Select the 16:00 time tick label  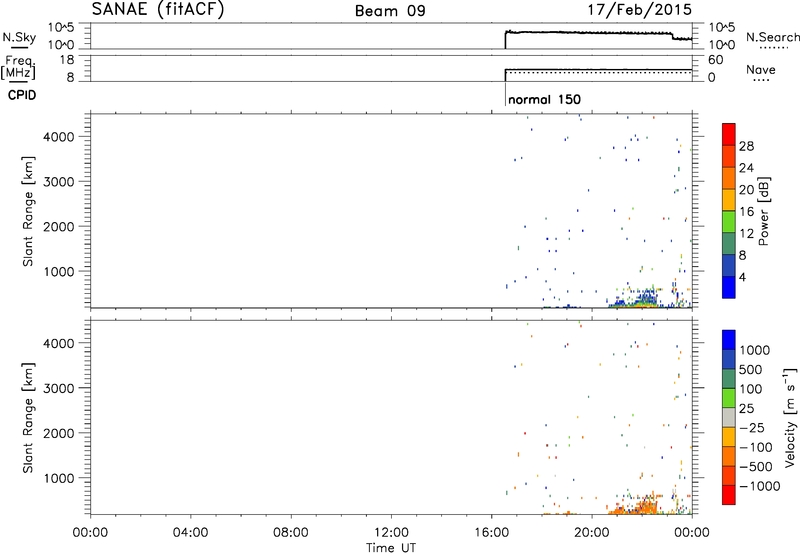coord(491,533)
